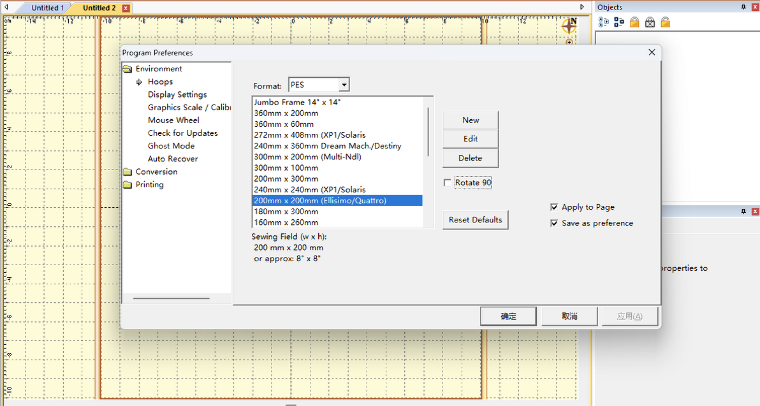760x406 pixels.
Task: Open Display Settings preferences
Action: (x=177, y=94)
